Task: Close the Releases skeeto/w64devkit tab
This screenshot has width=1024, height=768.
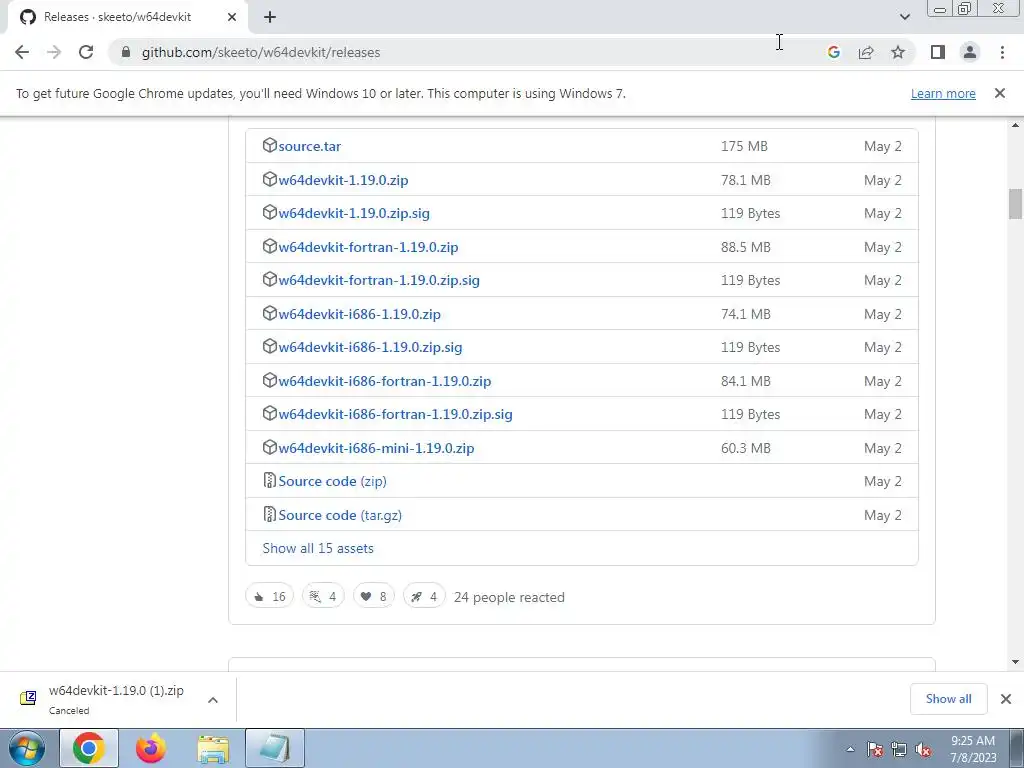Action: tap(232, 18)
